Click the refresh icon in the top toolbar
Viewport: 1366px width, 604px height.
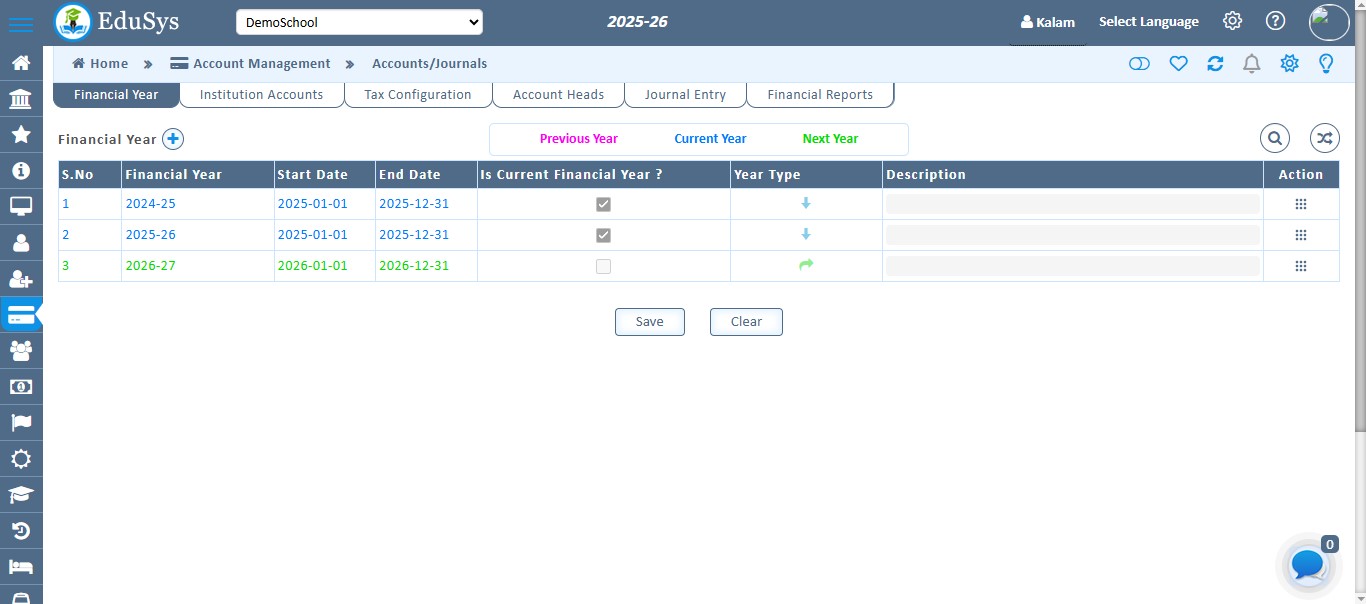coord(1215,63)
